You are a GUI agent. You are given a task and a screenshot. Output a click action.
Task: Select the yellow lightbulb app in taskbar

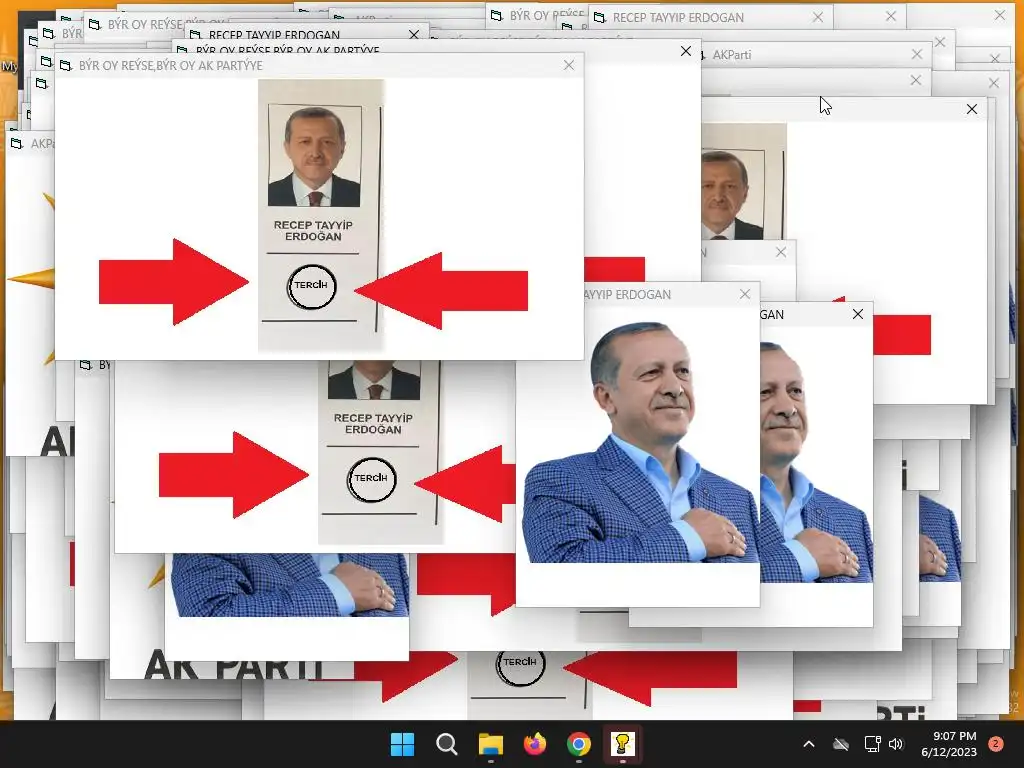(x=622, y=744)
